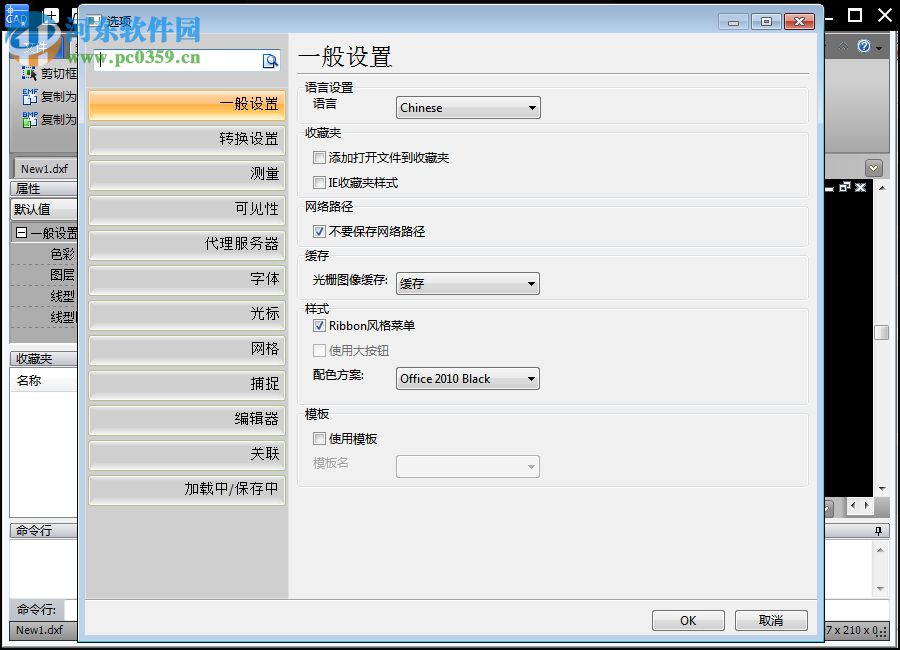Click the undock icon on the properties panel
Image resolution: width=900 pixels, height=650 pixels.
[845, 186]
